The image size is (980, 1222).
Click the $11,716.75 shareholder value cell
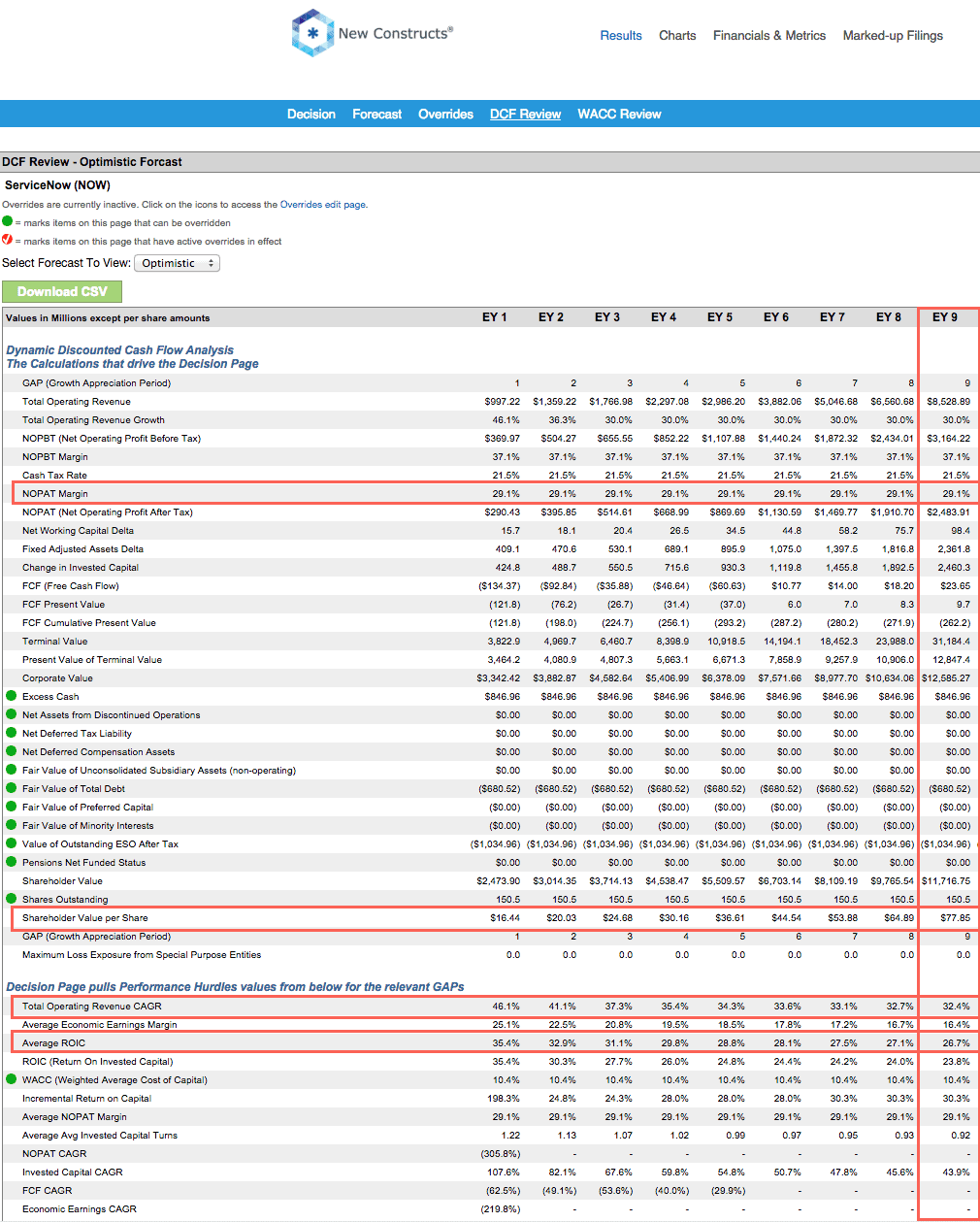pos(946,881)
